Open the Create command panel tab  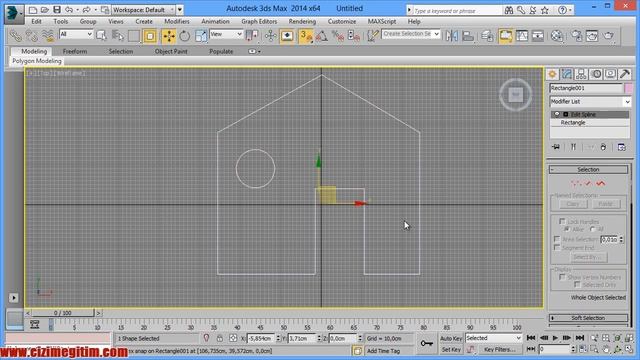(553, 74)
